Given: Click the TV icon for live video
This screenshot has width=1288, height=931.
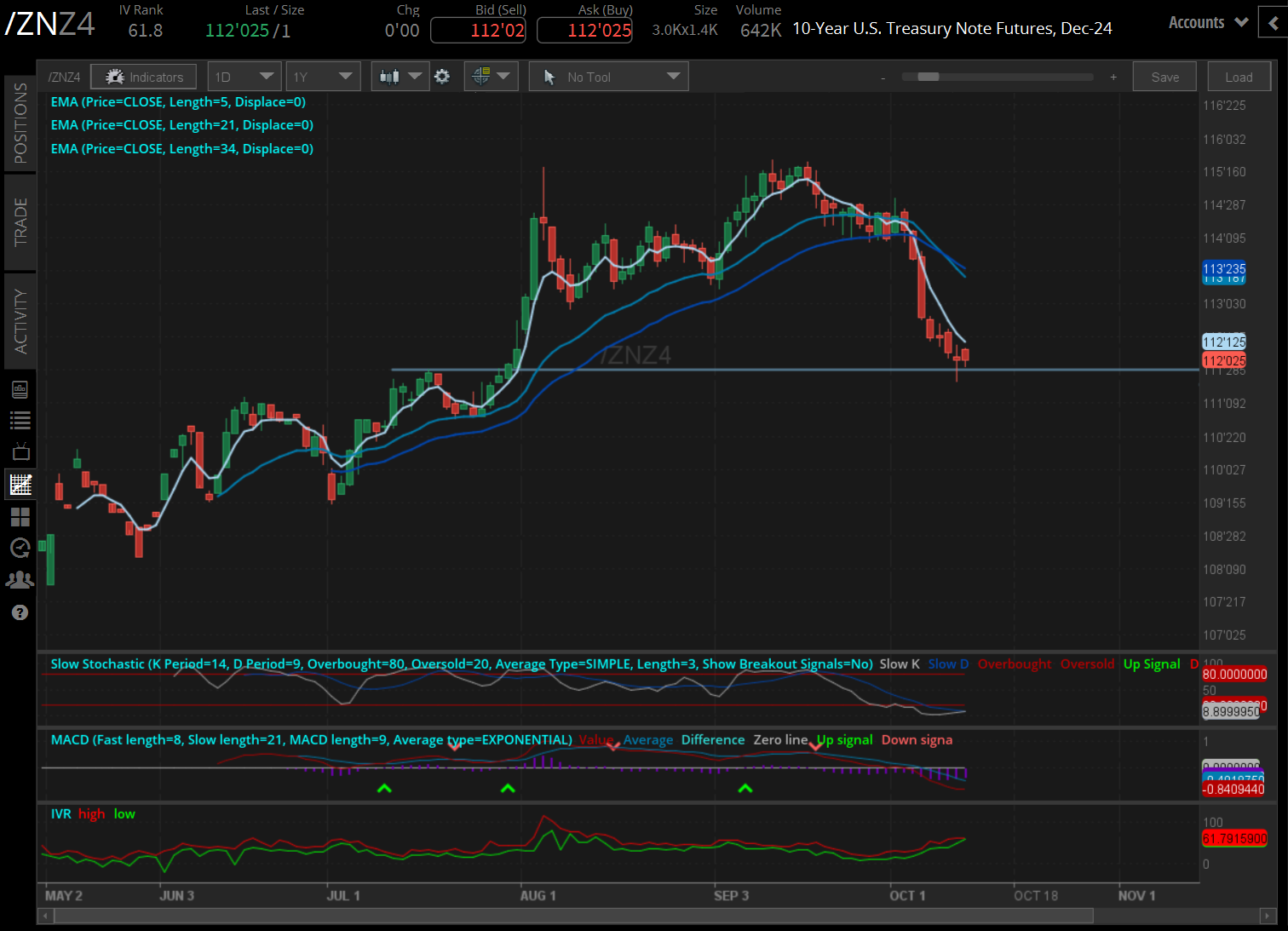Looking at the screenshot, I should (x=20, y=451).
